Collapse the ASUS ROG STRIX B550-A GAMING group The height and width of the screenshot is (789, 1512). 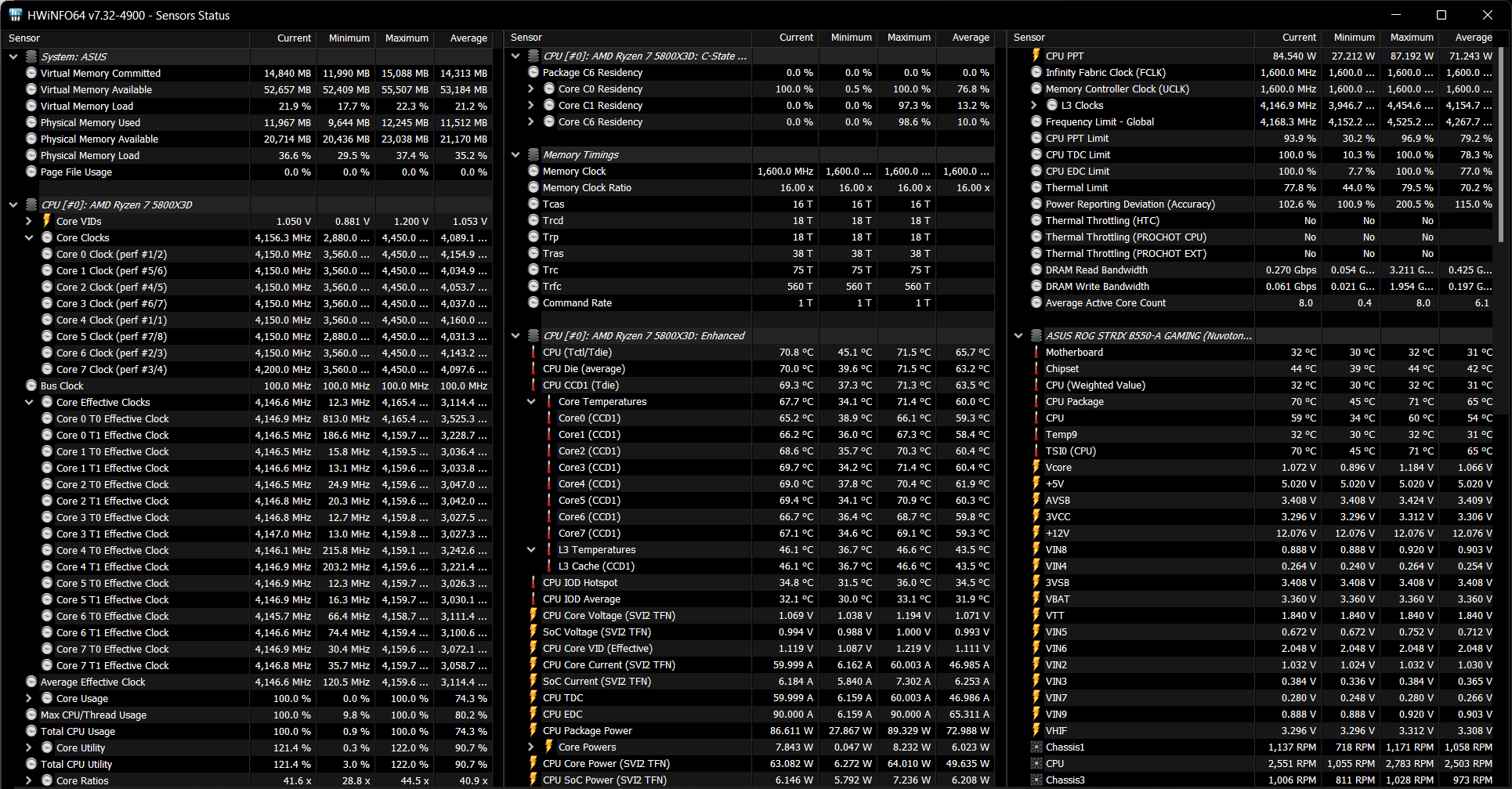click(1018, 335)
